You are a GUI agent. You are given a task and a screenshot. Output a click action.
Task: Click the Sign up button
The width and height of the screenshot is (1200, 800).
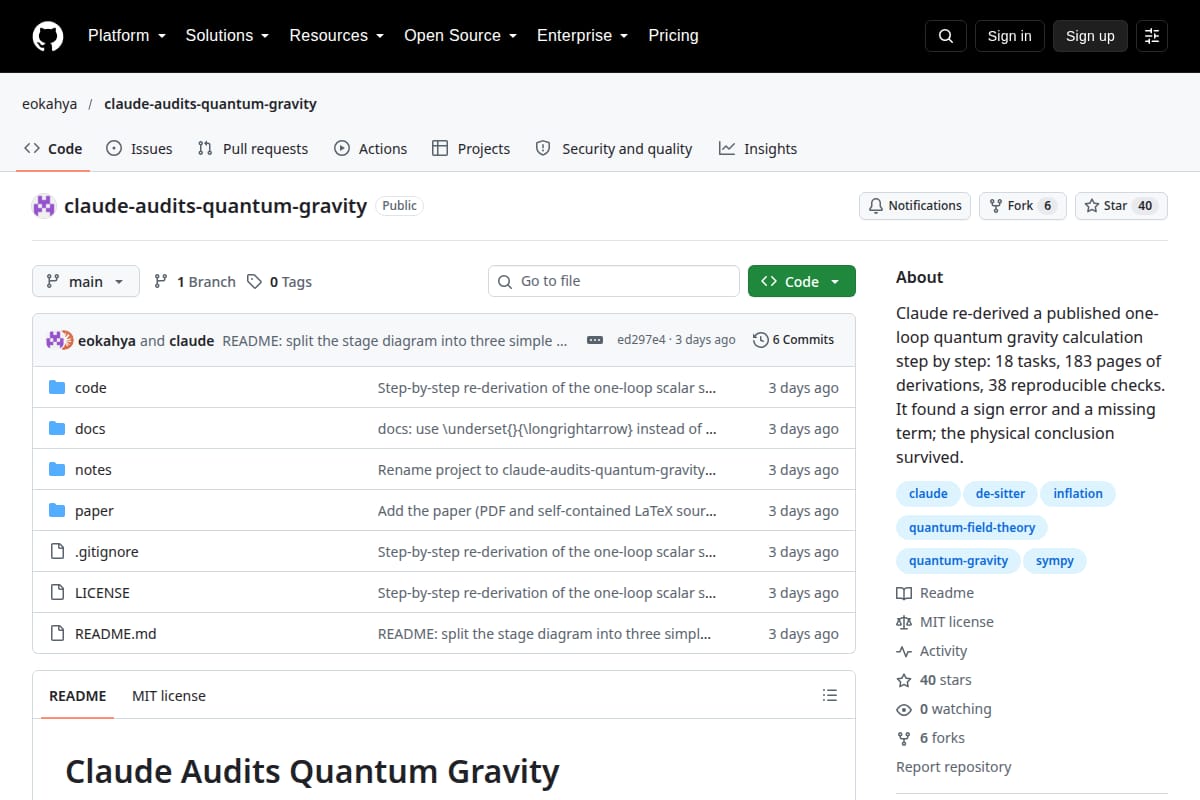pyautogui.click(x=1090, y=36)
